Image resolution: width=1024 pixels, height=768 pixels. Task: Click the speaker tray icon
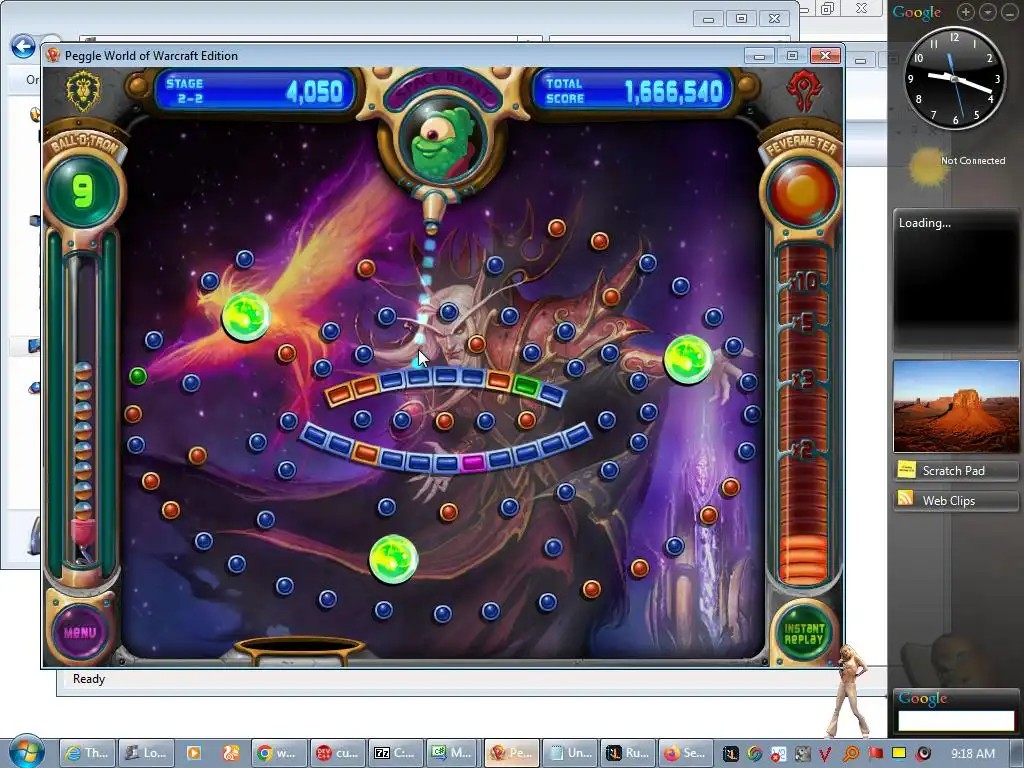pyautogui.click(x=923, y=754)
